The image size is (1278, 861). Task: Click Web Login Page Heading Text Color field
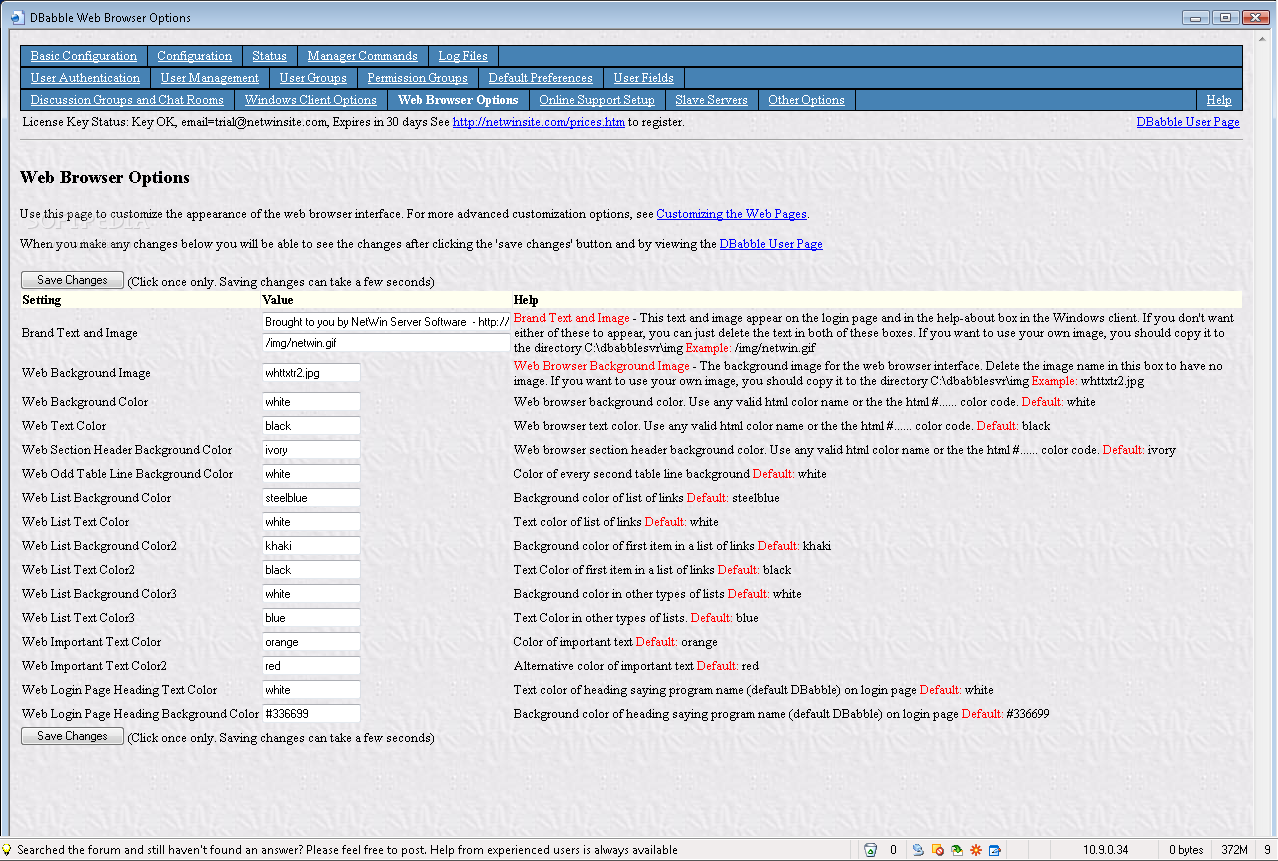(x=311, y=689)
